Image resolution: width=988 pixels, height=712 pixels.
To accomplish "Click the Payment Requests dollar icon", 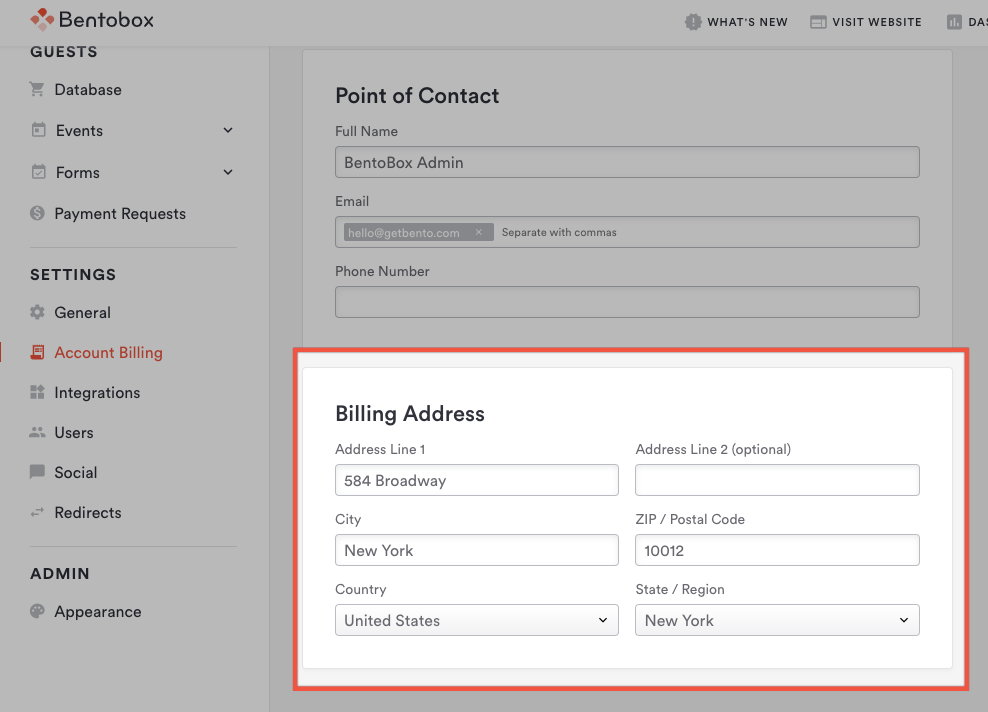I will [37, 213].
